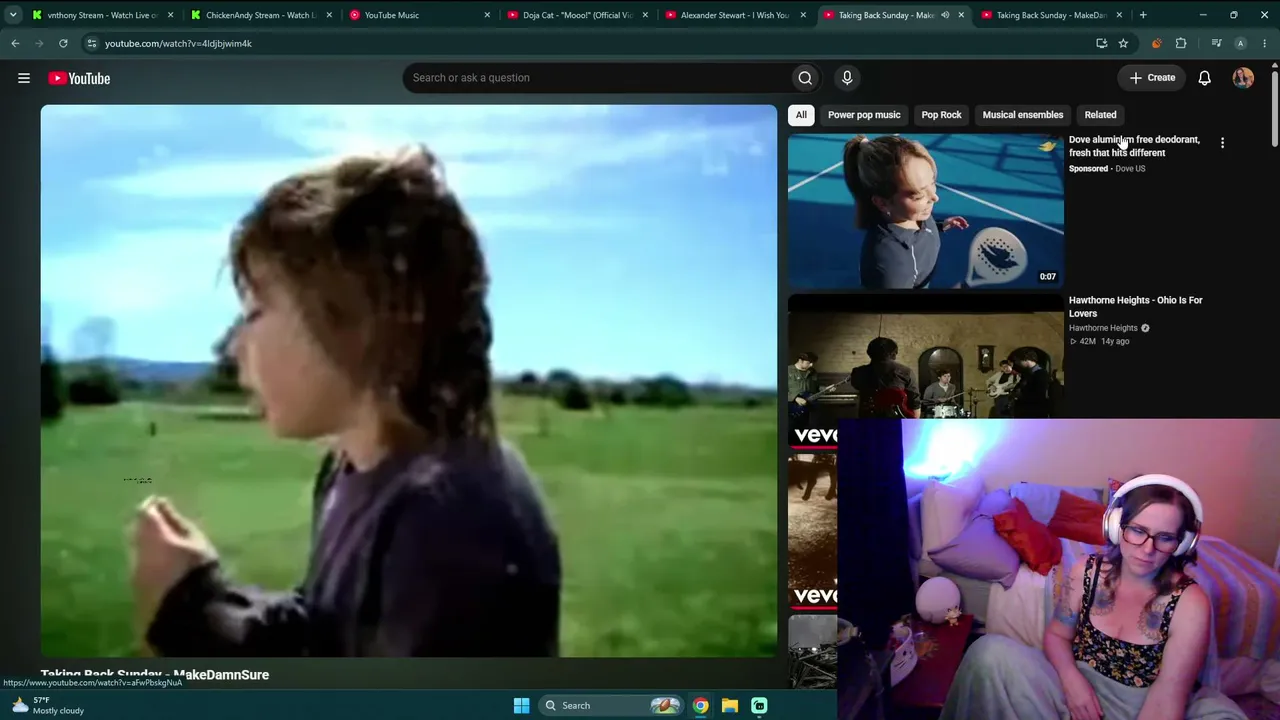Go forward with the browser forward arrow
Image resolution: width=1280 pixels, height=720 pixels.
[39, 43]
